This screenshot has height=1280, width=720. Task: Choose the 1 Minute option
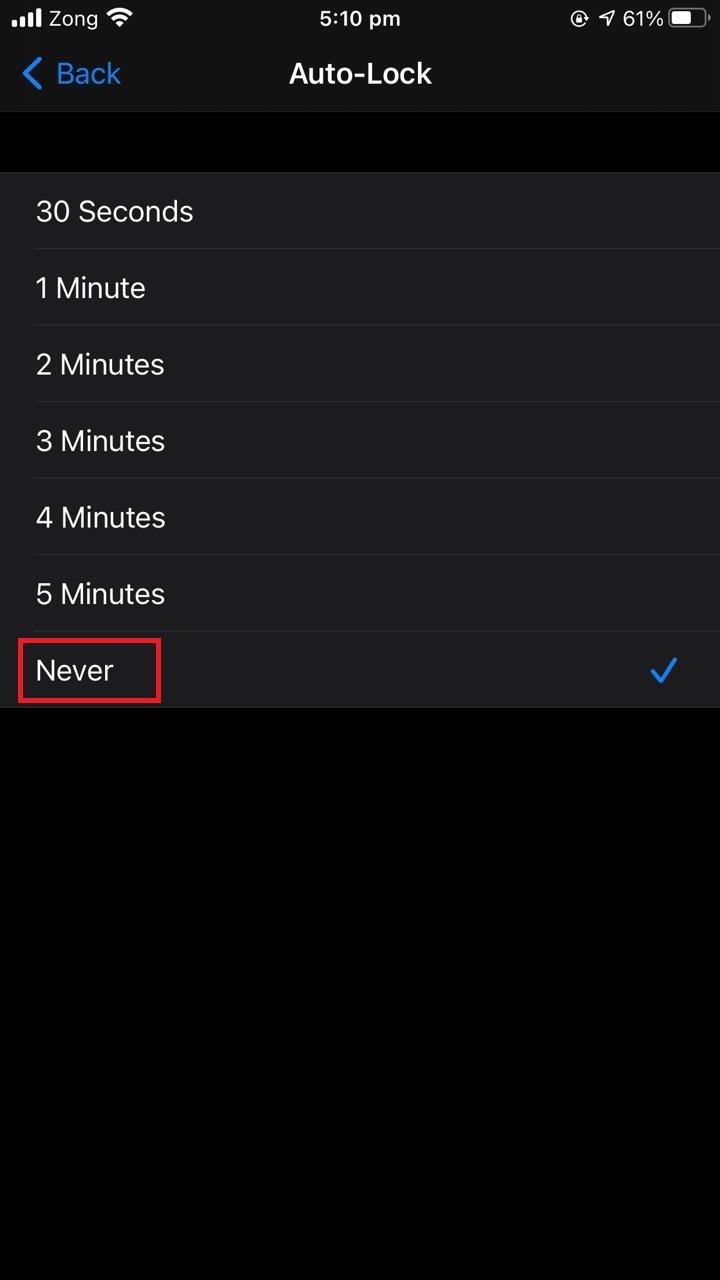pos(360,288)
